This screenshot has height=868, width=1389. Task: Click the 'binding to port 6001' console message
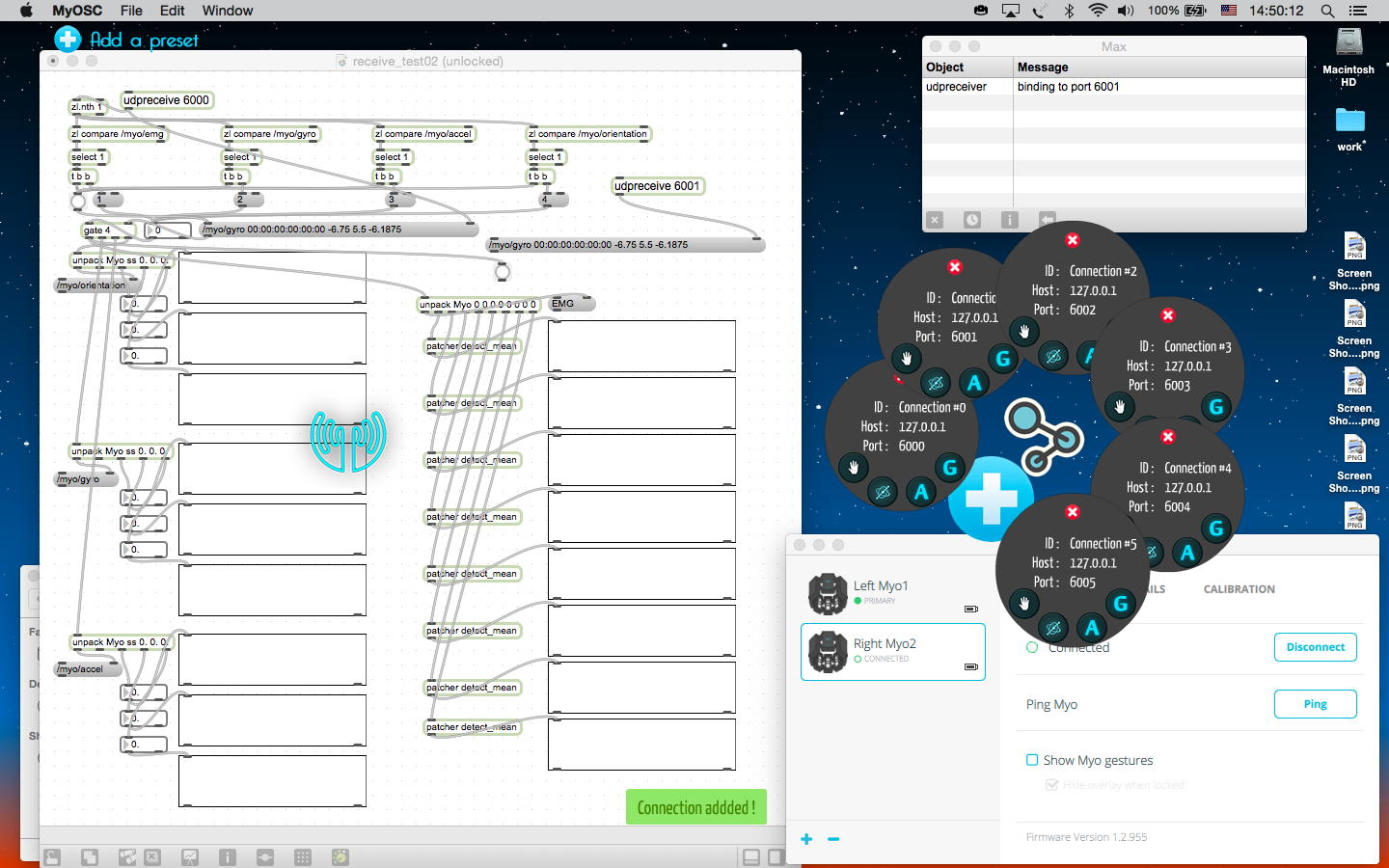1069,87
